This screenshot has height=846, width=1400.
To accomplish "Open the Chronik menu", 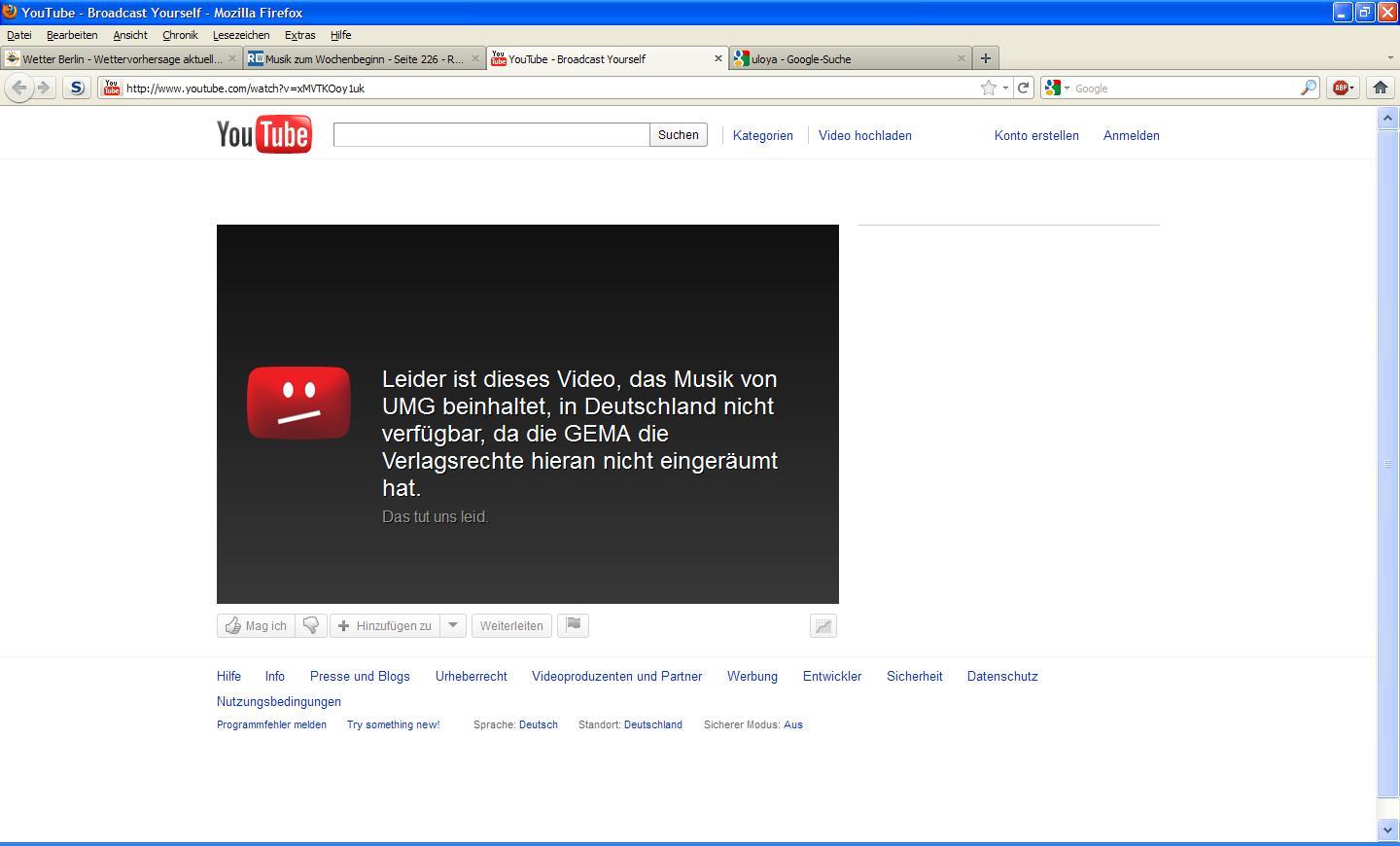I will point(180,35).
